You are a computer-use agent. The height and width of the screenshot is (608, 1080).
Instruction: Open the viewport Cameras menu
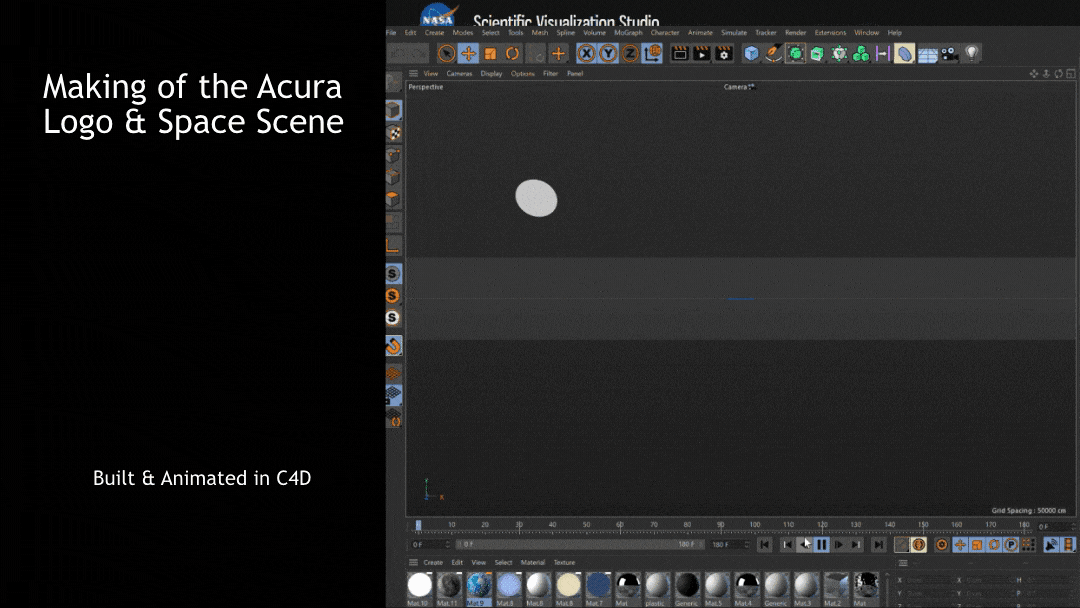tap(459, 74)
